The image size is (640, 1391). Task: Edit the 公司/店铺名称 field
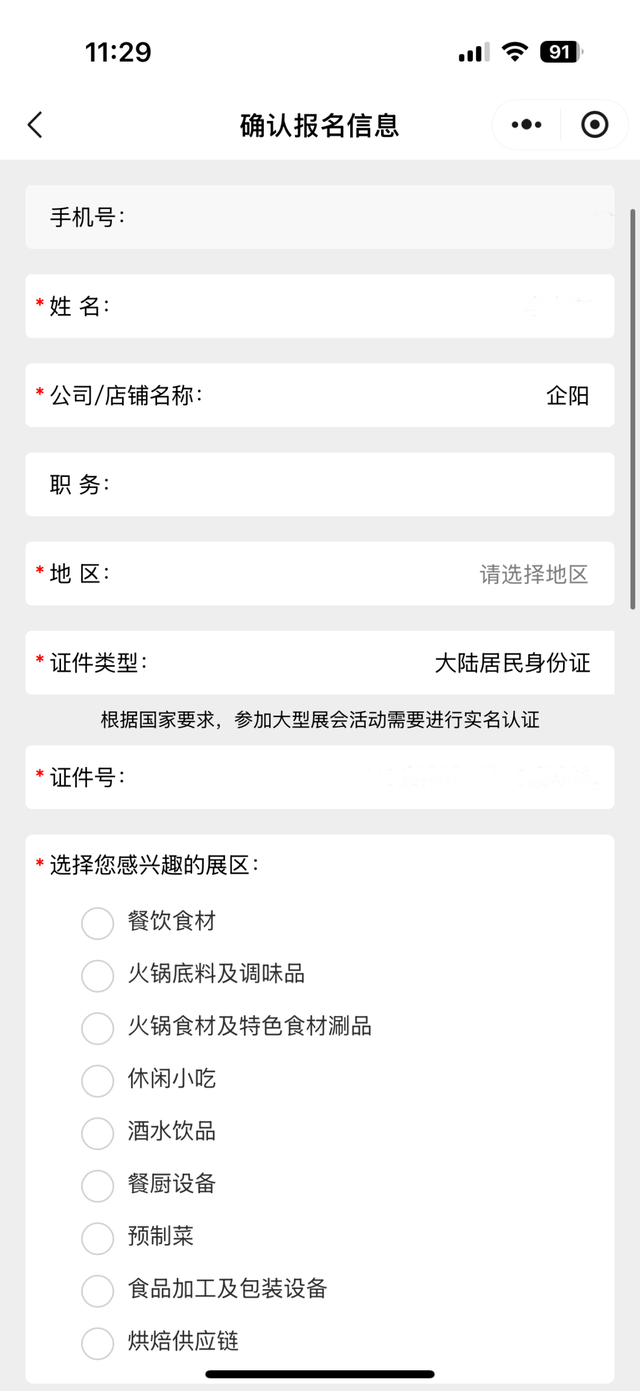(x=400, y=396)
